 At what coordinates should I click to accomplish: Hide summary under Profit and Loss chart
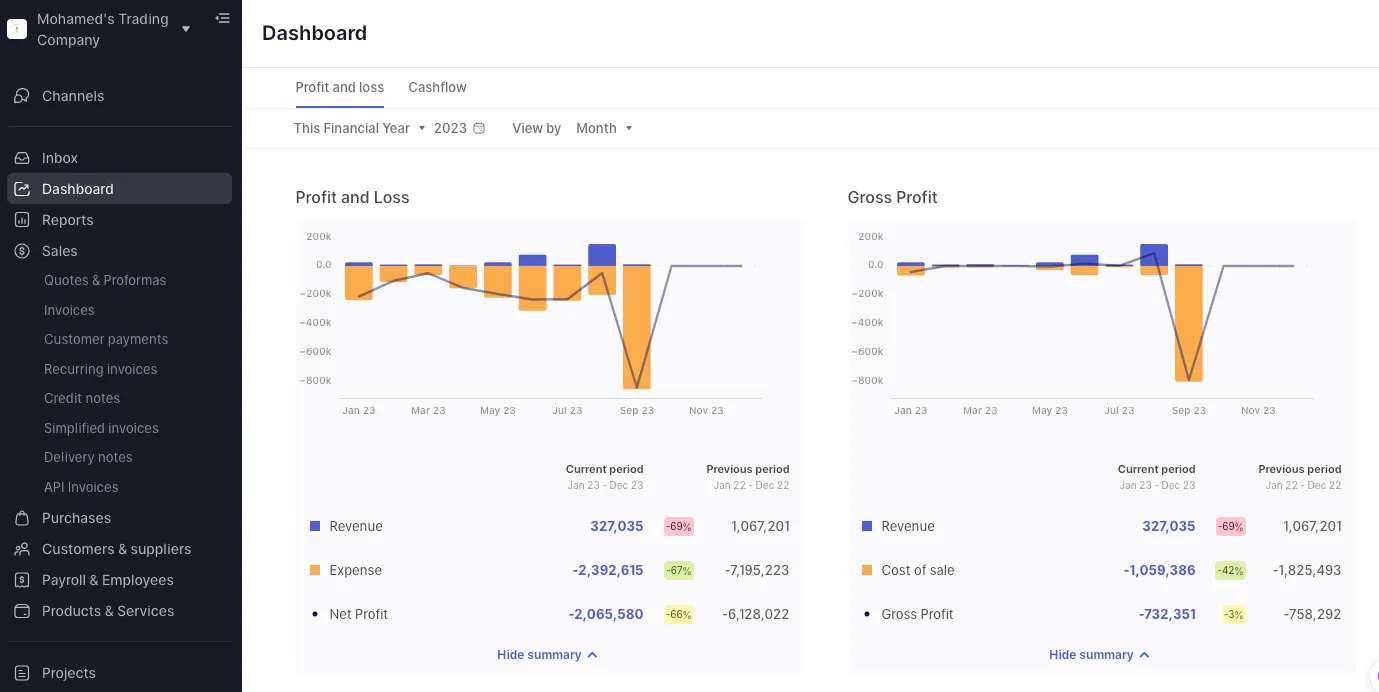(x=547, y=655)
